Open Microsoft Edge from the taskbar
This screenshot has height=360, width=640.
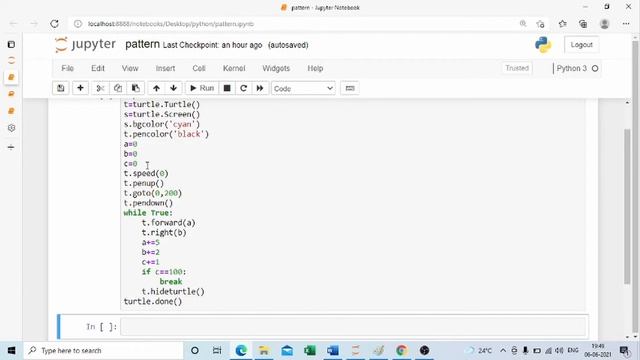241,350
